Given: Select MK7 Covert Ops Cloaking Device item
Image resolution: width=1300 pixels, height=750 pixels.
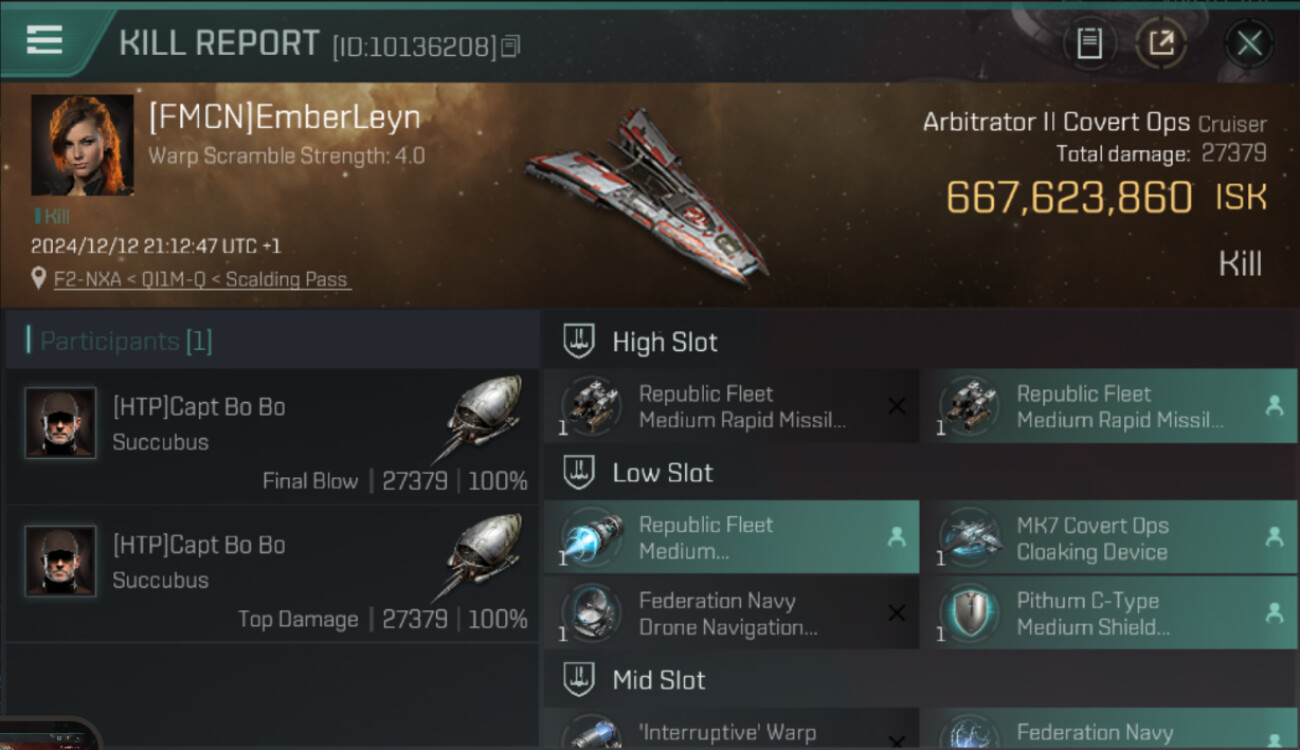Looking at the screenshot, I should (x=1109, y=537).
